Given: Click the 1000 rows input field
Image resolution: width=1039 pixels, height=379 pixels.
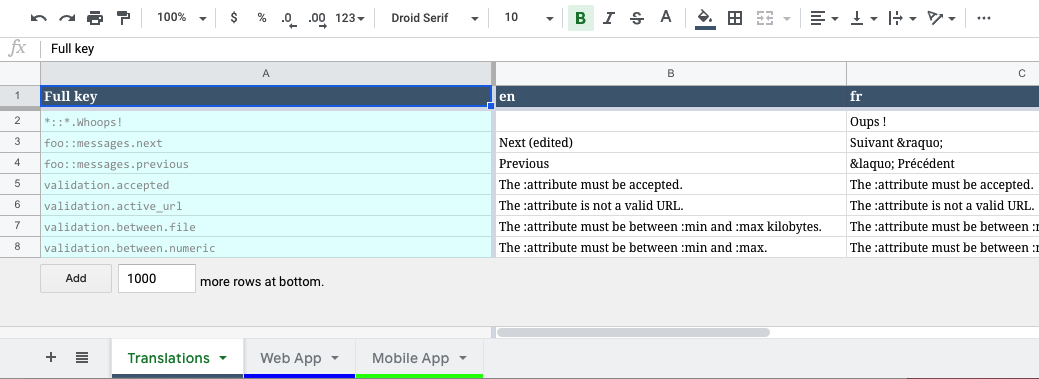Looking at the screenshot, I should click(x=156, y=278).
